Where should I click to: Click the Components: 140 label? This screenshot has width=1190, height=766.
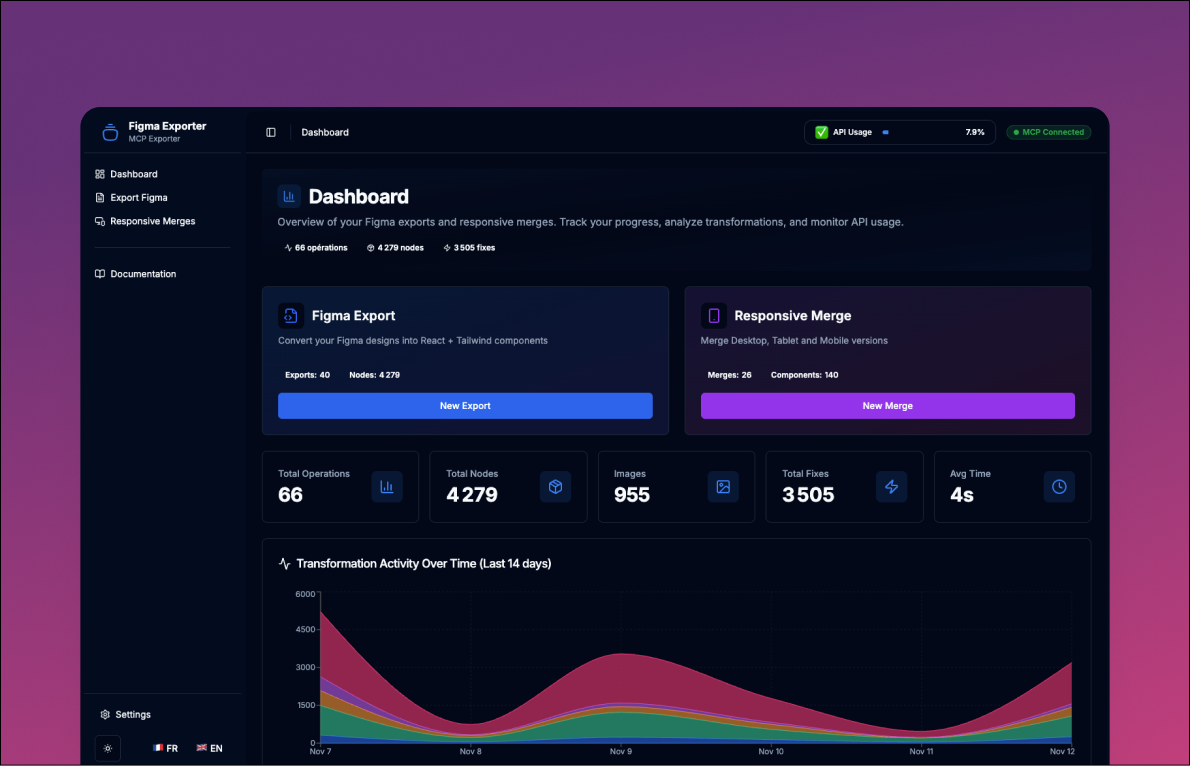804,375
